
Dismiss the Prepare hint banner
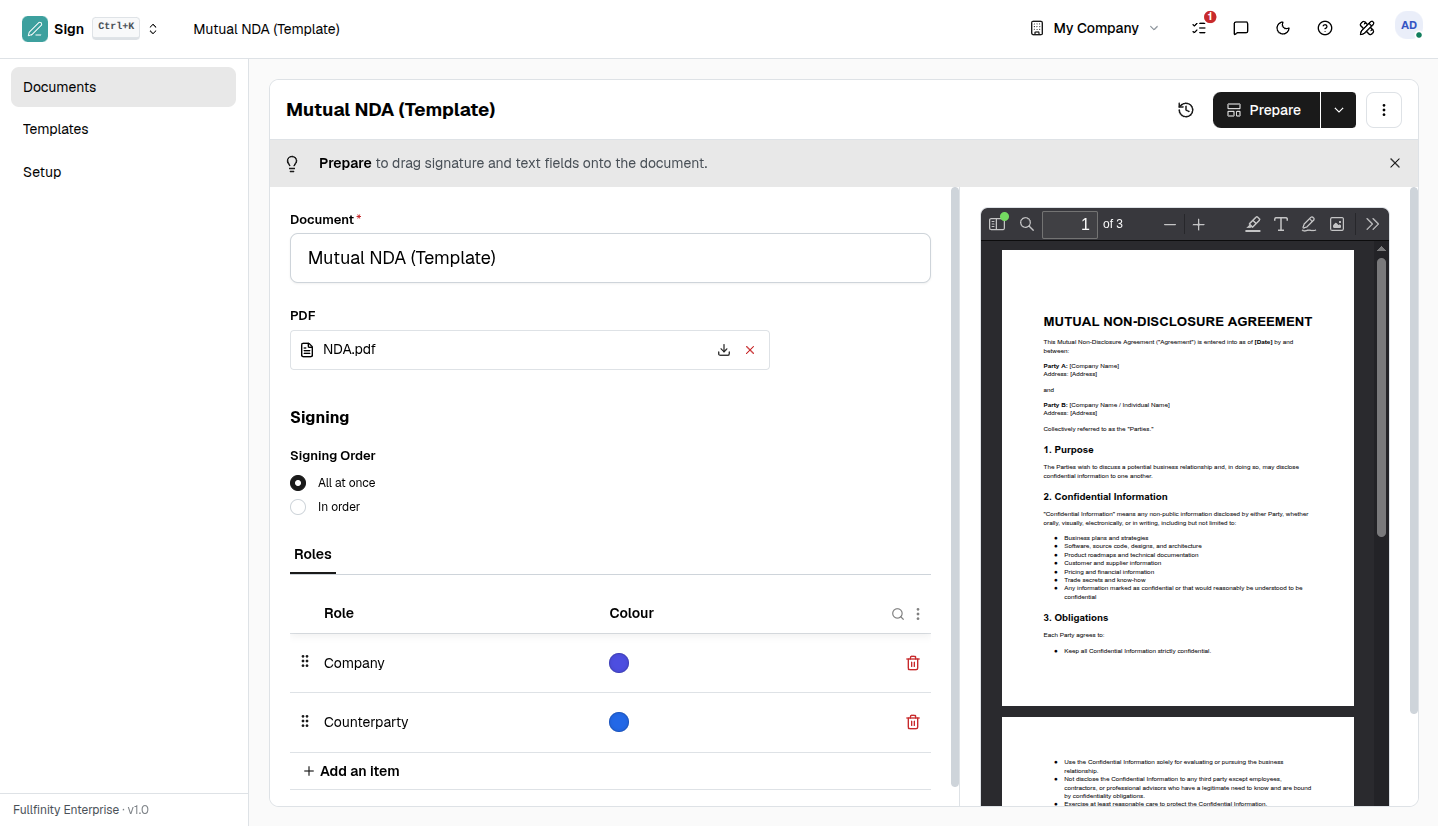[x=1395, y=163]
